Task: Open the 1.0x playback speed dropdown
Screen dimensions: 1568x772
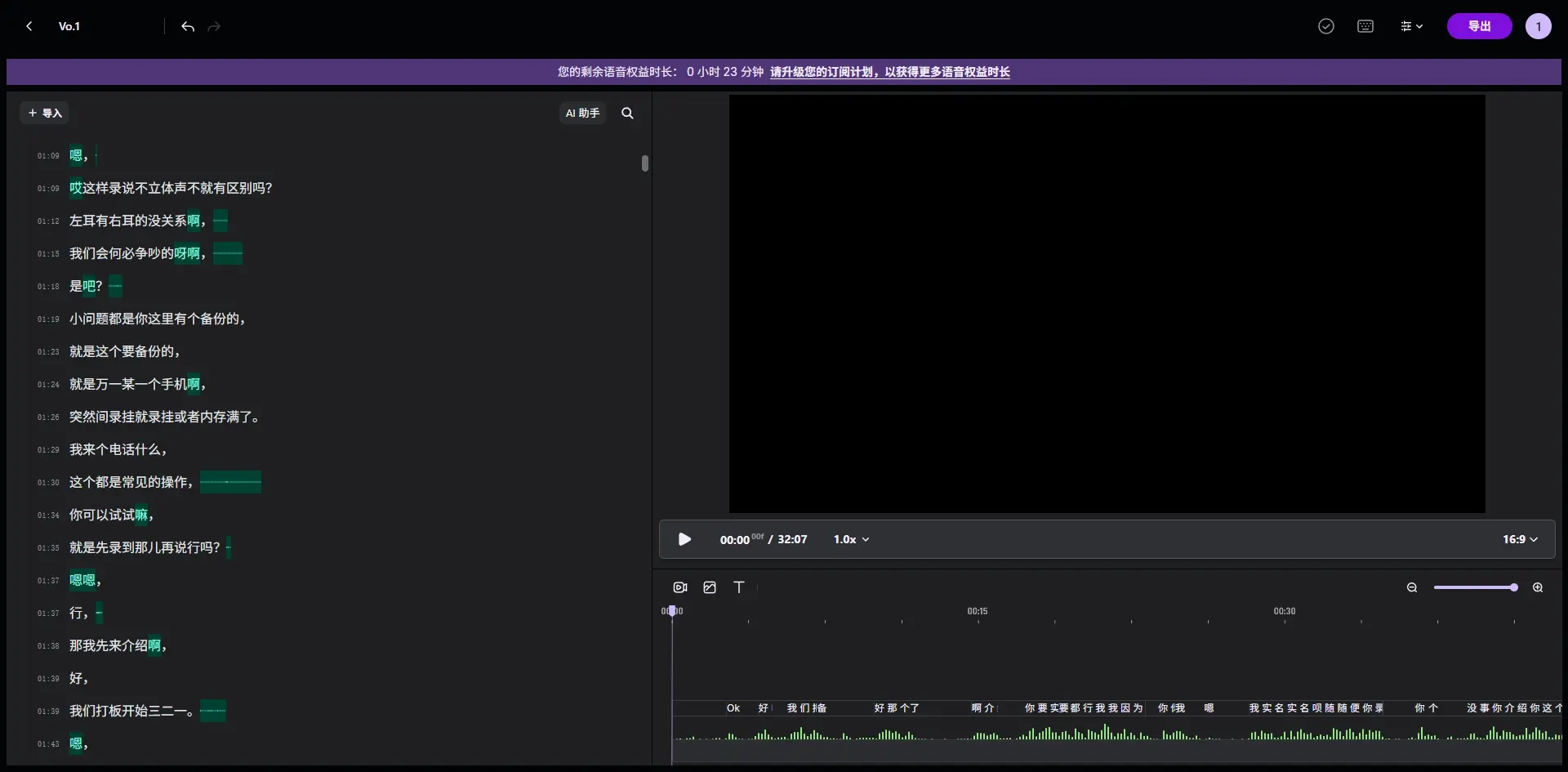Action: tap(851, 539)
